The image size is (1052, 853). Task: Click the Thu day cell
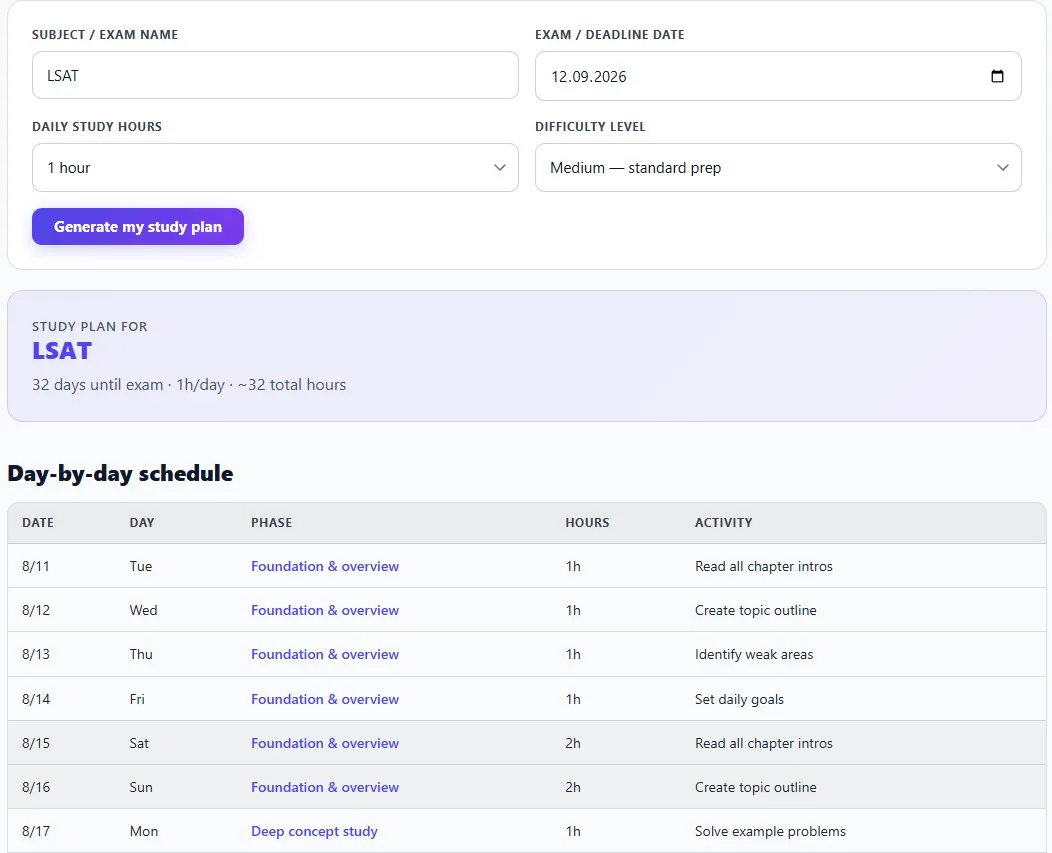(141, 654)
